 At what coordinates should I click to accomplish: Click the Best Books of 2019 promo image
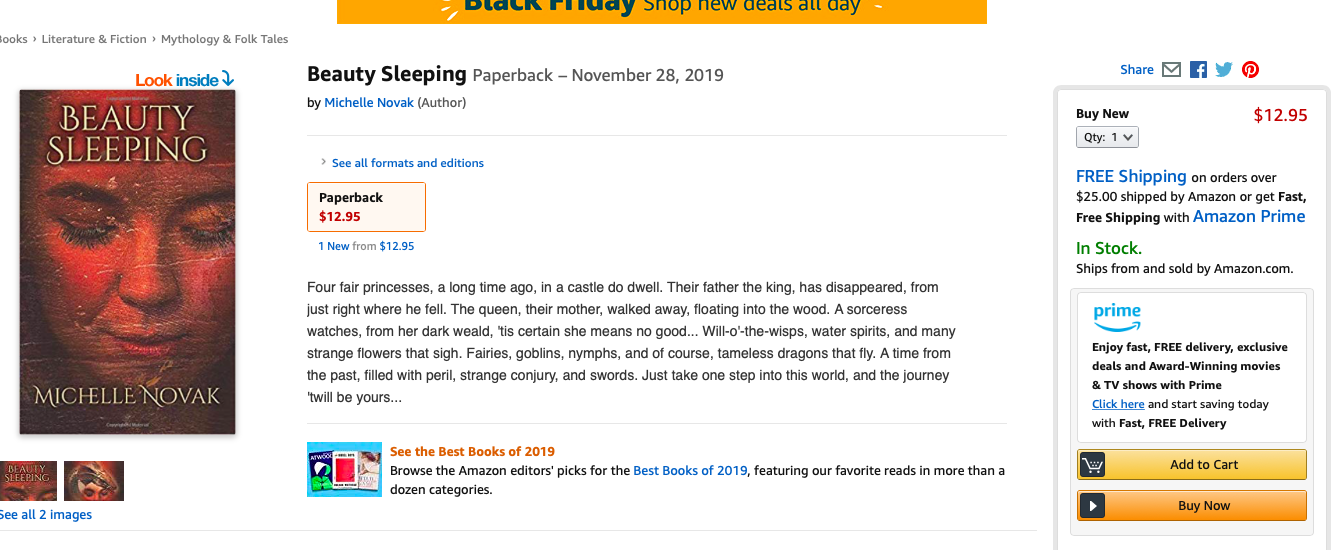coord(344,469)
